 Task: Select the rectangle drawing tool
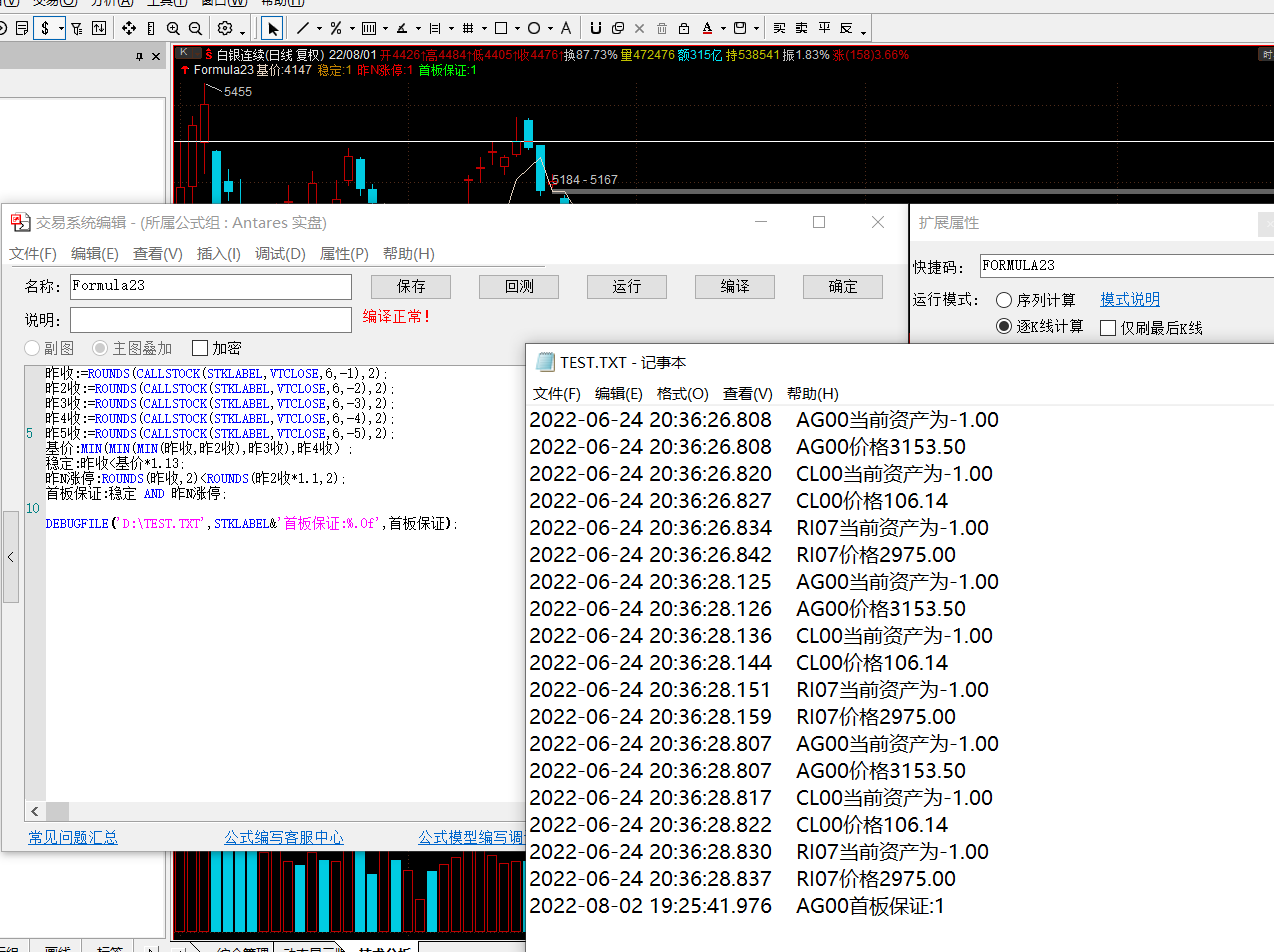501,29
